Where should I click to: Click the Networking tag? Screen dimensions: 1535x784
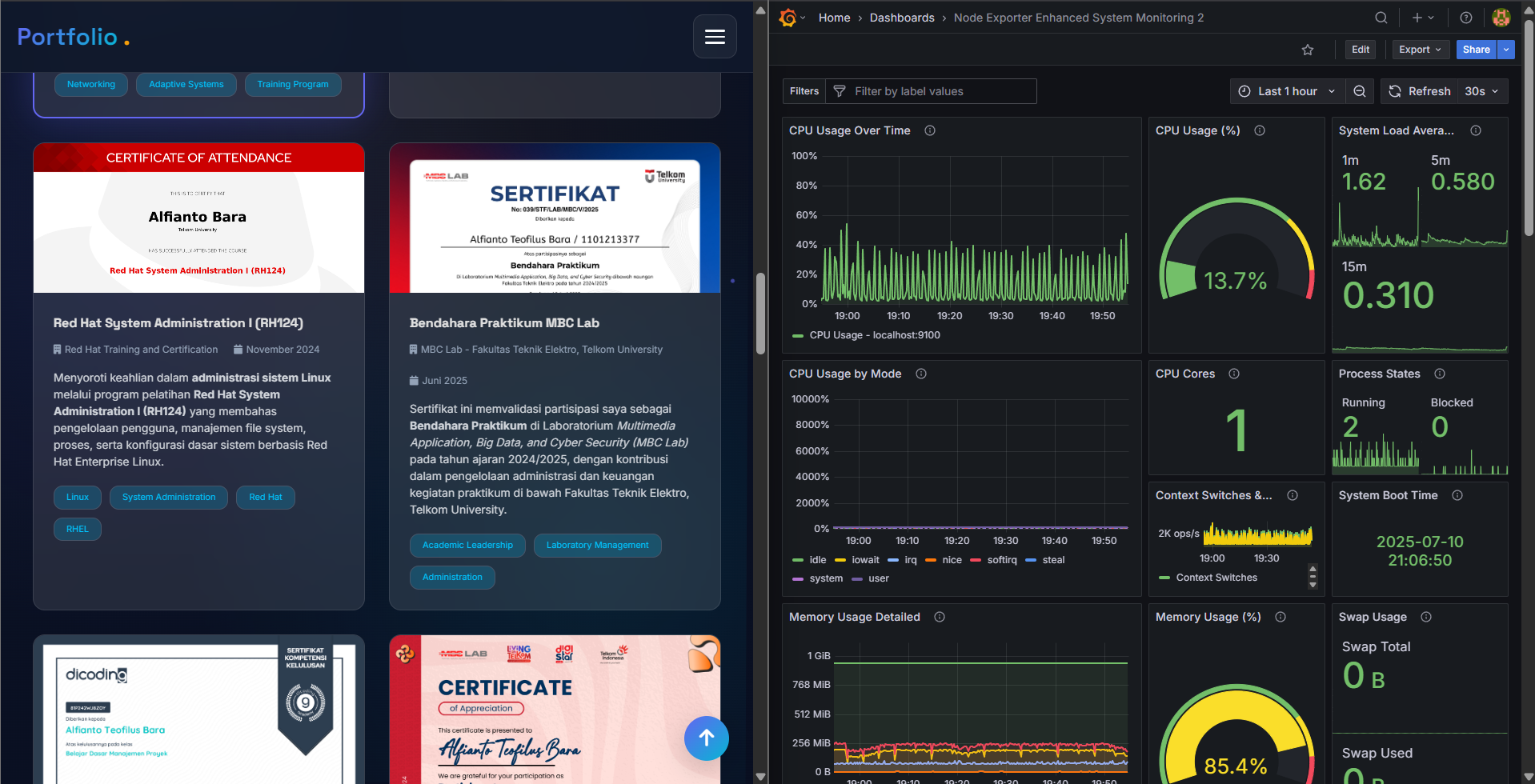pyautogui.click(x=91, y=84)
